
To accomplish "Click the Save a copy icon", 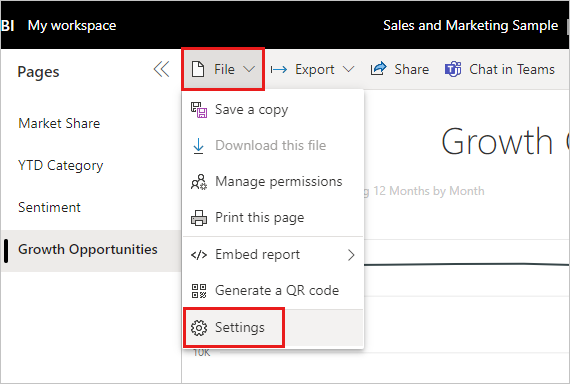I will point(199,110).
